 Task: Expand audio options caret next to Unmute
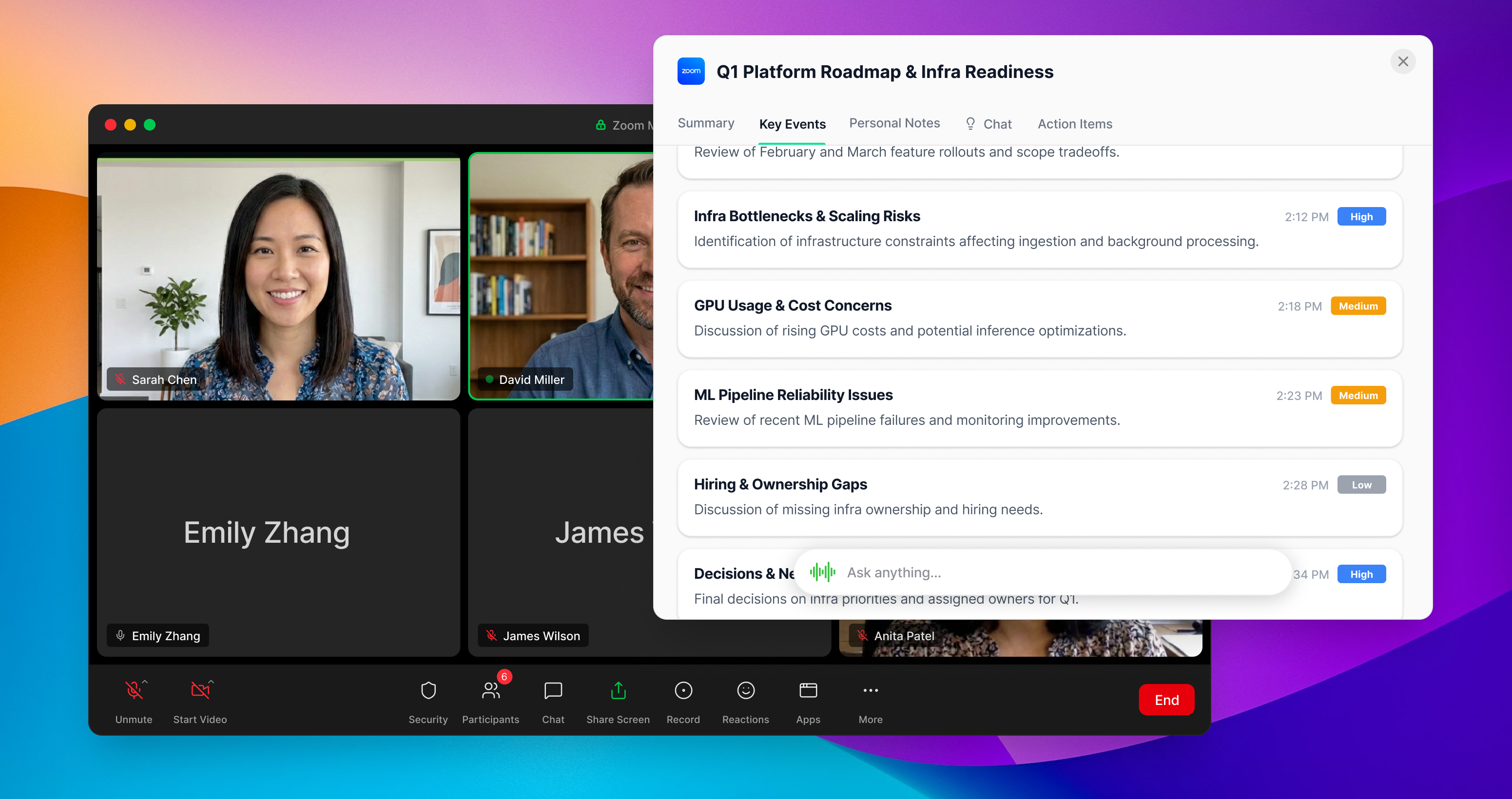tap(145, 682)
